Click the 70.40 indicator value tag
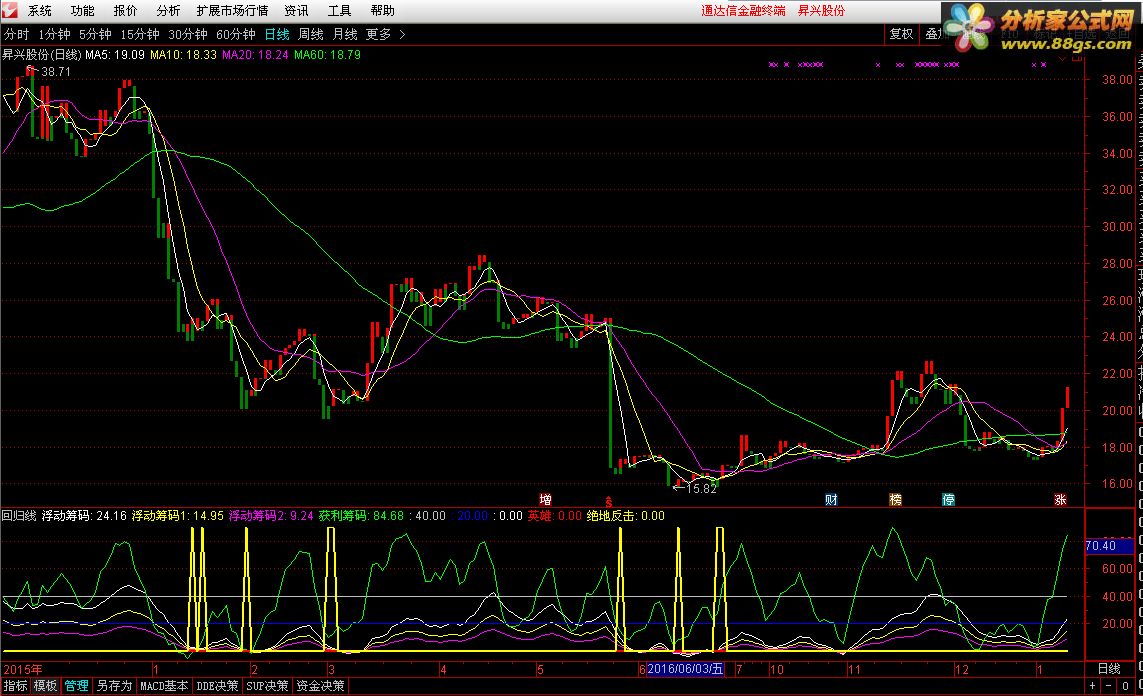Viewport: 1143px width, 696px height. click(x=1110, y=546)
